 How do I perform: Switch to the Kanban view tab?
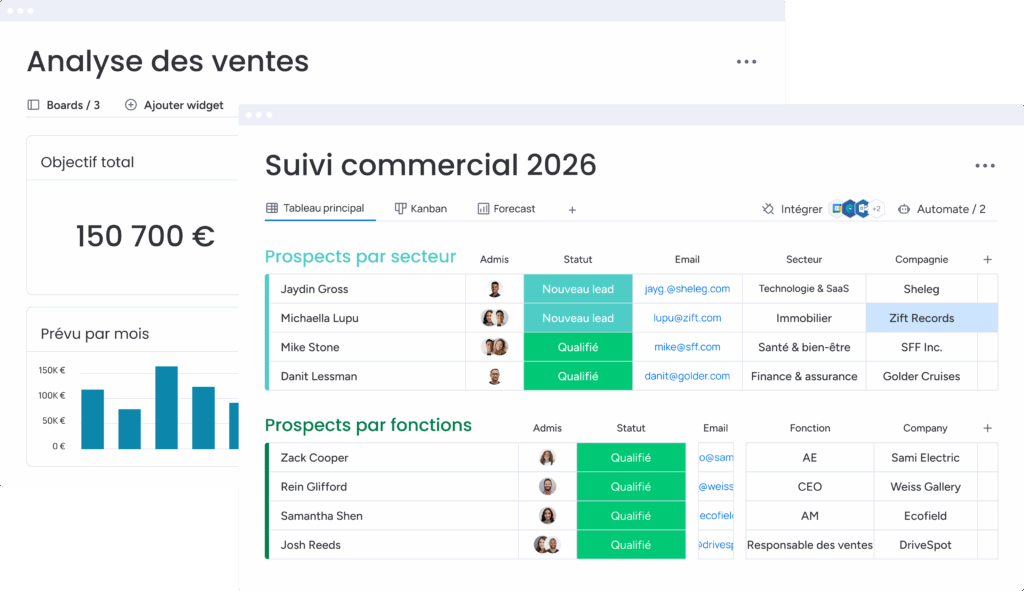coord(421,209)
